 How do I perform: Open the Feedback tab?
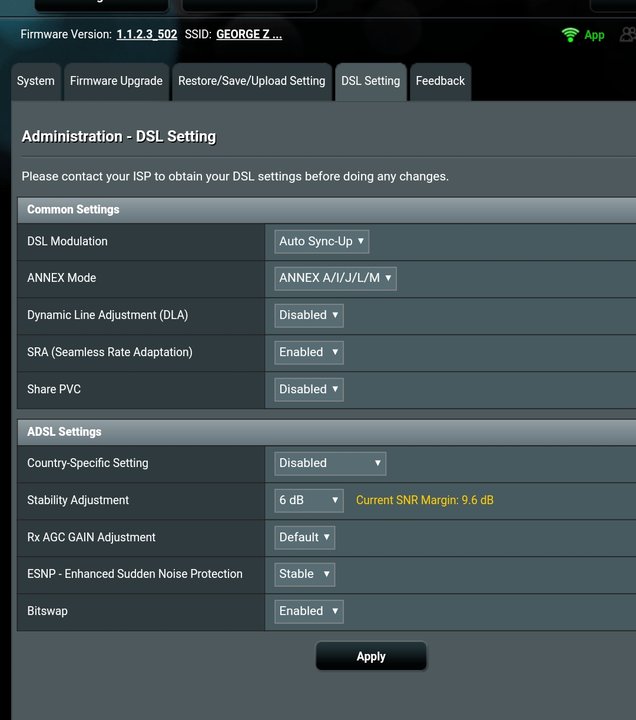[440, 81]
